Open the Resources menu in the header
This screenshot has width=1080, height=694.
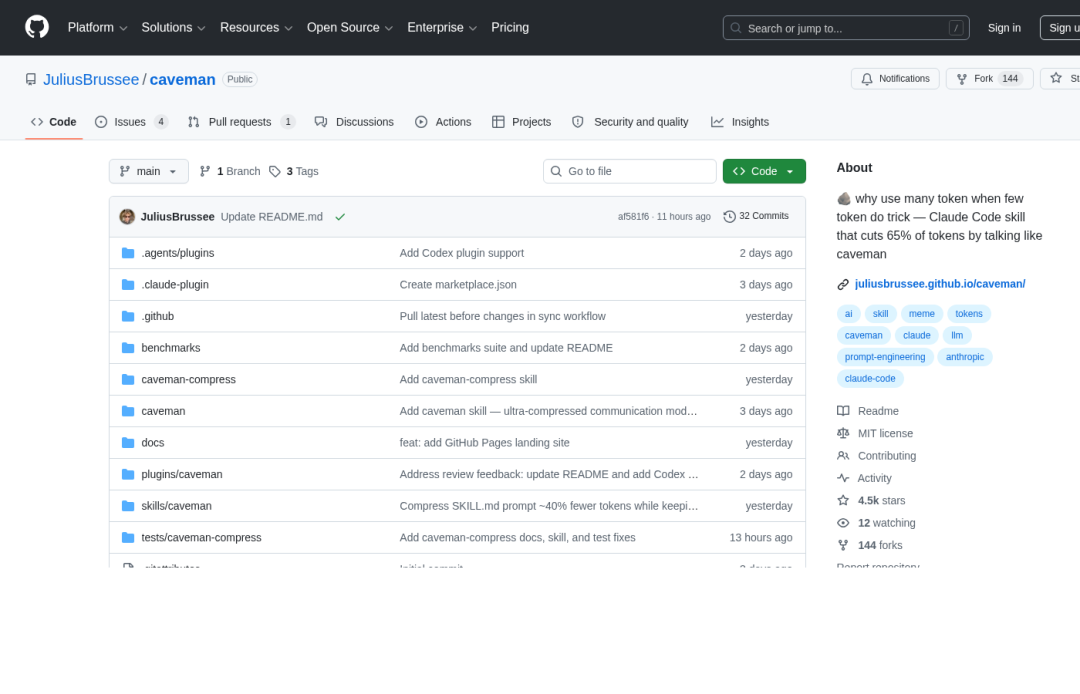[x=249, y=27]
